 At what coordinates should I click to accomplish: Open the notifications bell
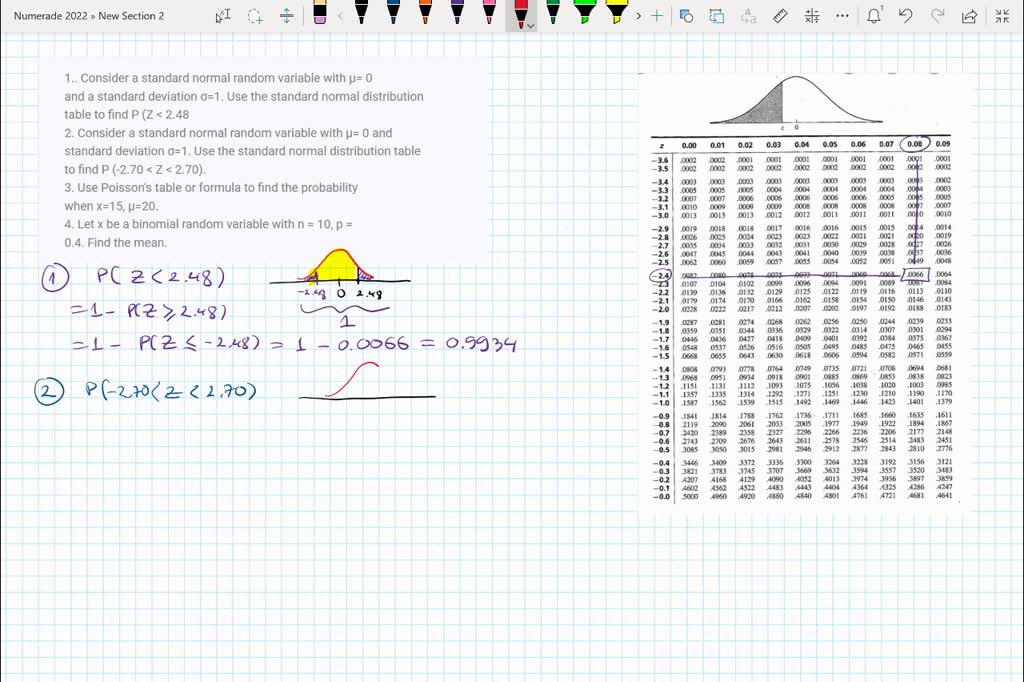pyautogui.click(x=874, y=15)
